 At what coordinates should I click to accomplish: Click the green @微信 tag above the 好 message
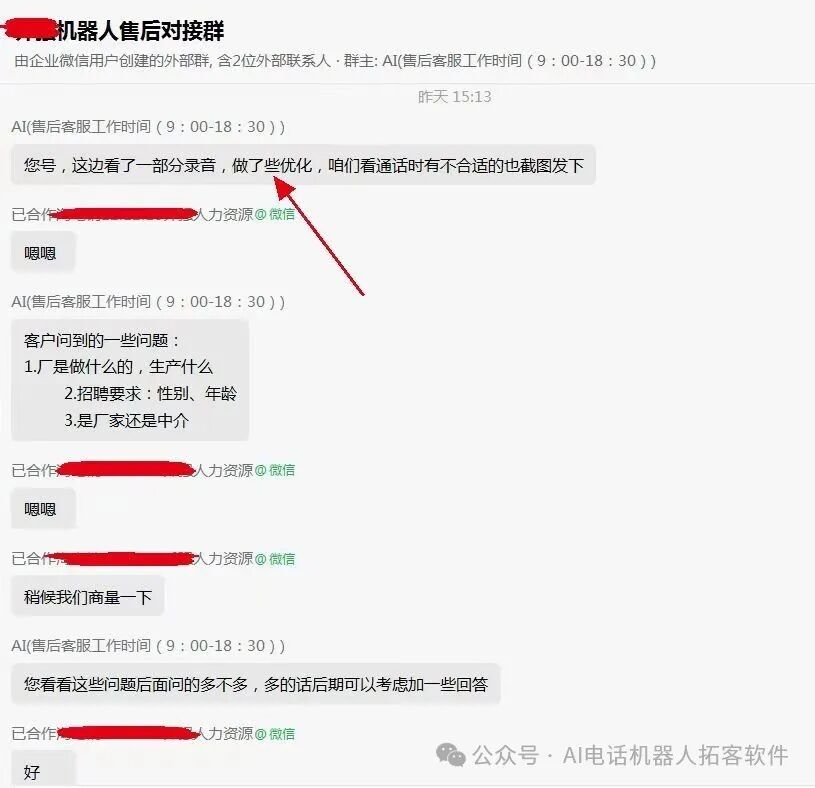coord(275,733)
